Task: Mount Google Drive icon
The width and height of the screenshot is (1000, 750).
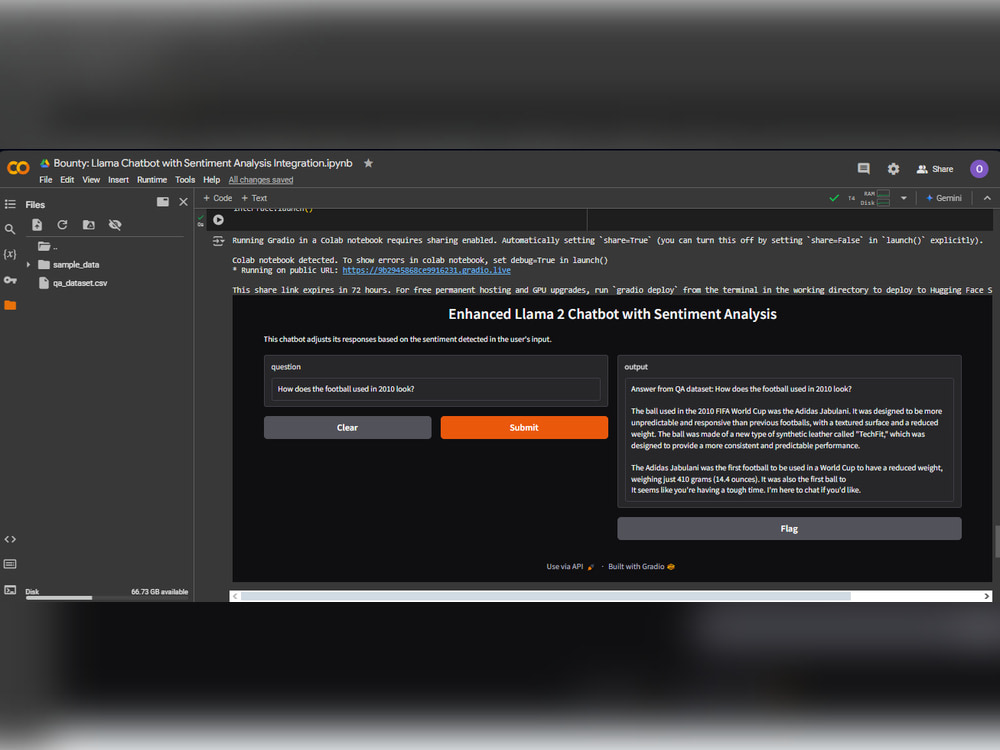Action: coord(89,224)
